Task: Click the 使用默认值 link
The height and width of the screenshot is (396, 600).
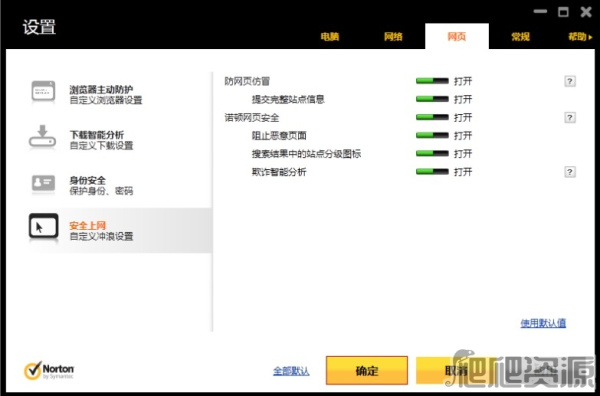Action: pyautogui.click(x=543, y=323)
